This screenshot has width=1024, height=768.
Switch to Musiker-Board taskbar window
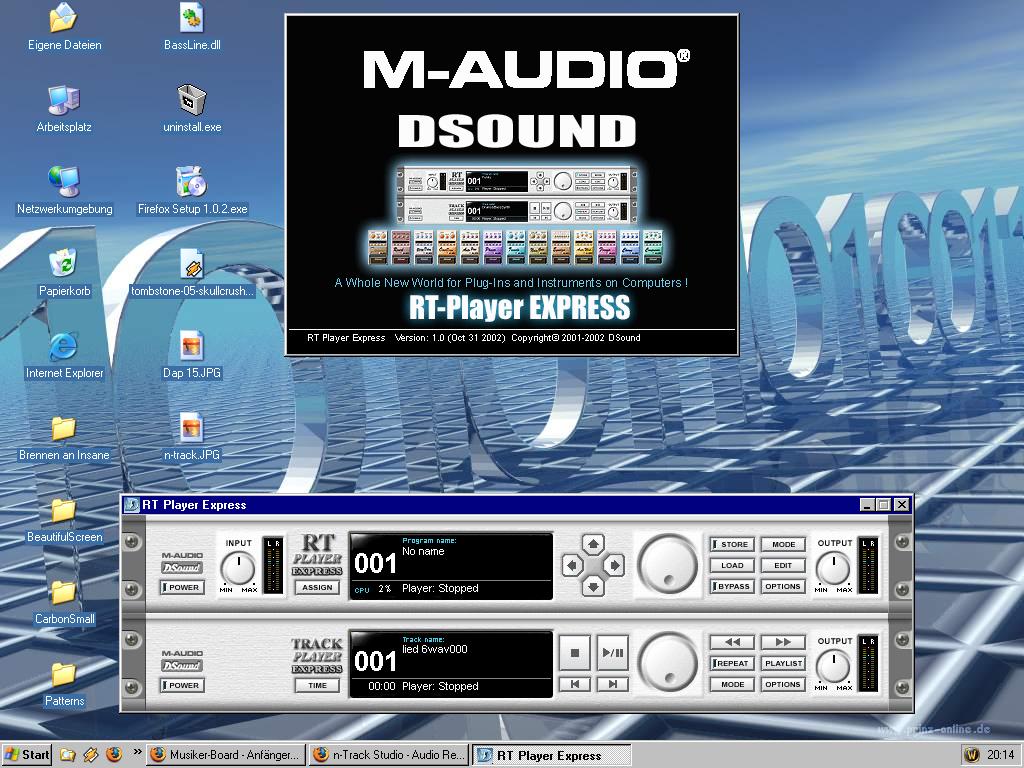[226, 754]
